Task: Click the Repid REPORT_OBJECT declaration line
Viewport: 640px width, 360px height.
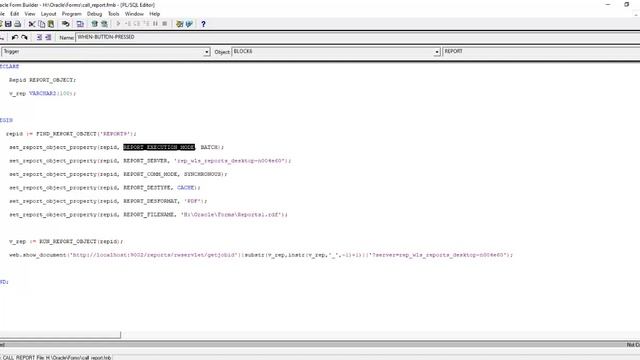Action: tap(42, 80)
